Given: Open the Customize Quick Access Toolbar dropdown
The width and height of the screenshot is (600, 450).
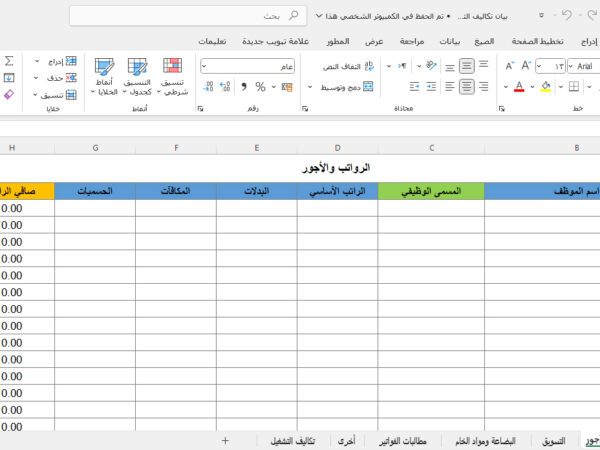Looking at the screenshot, I should coord(541,15).
